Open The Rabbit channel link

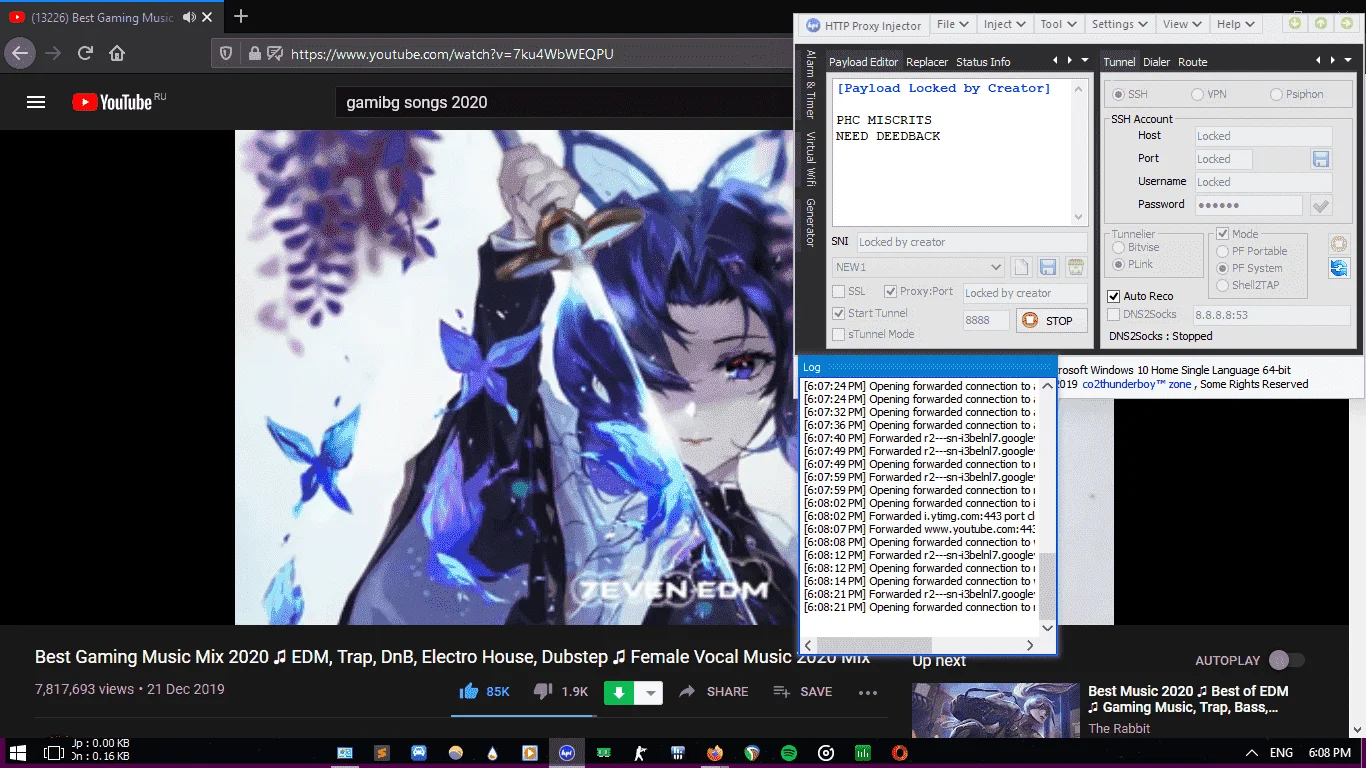point(1119,729)
